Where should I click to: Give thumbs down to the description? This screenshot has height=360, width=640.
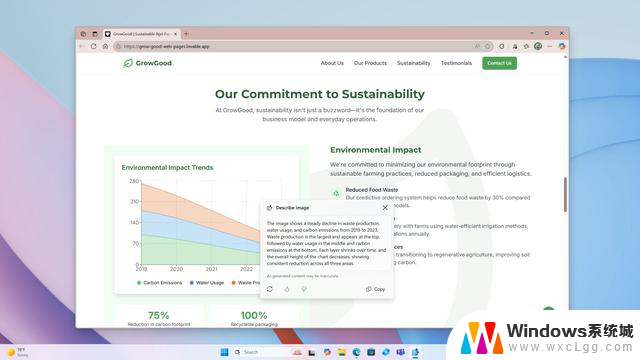(x=304, y=289)
